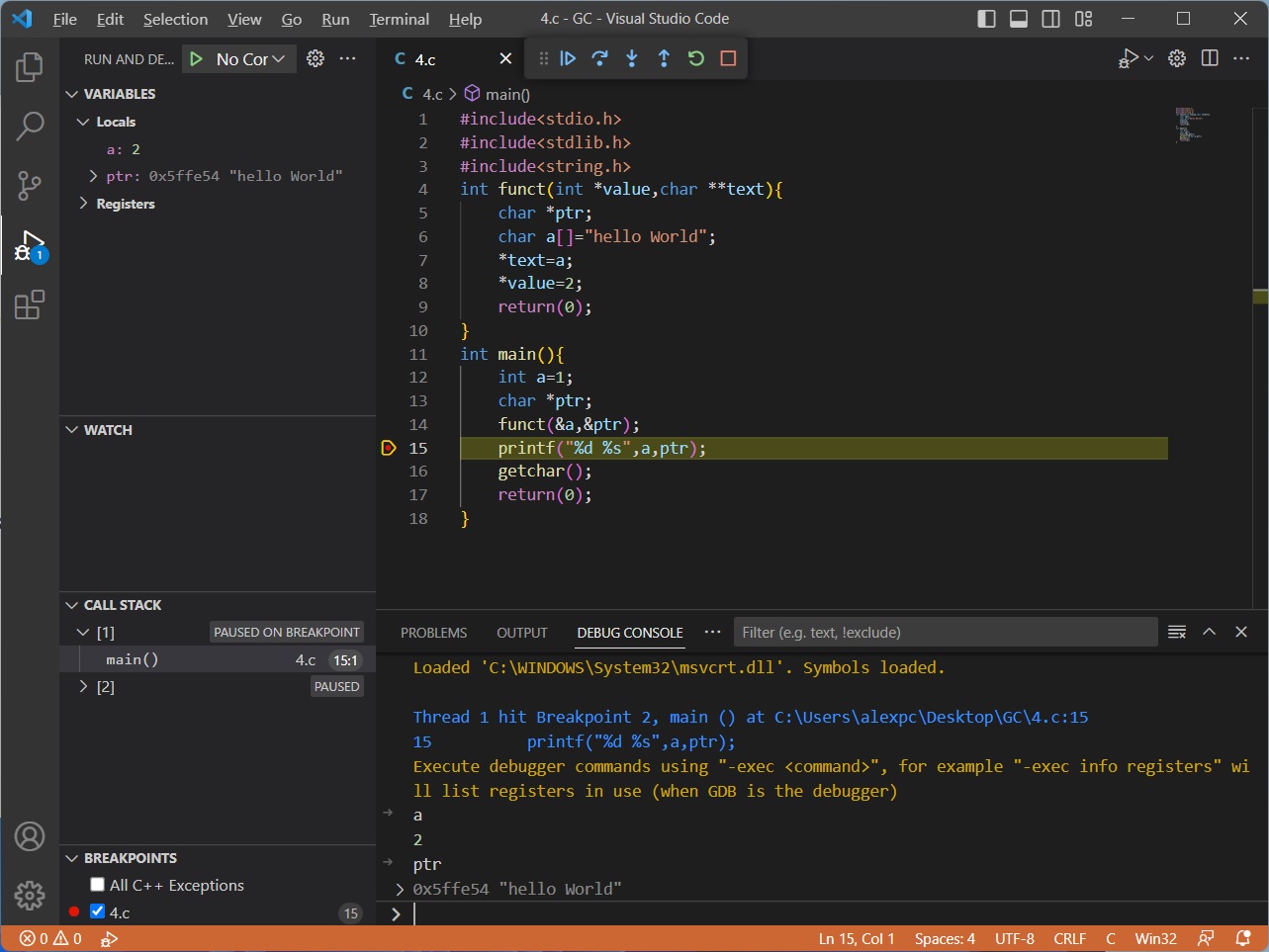Open the Source Control view

point(30,185)
